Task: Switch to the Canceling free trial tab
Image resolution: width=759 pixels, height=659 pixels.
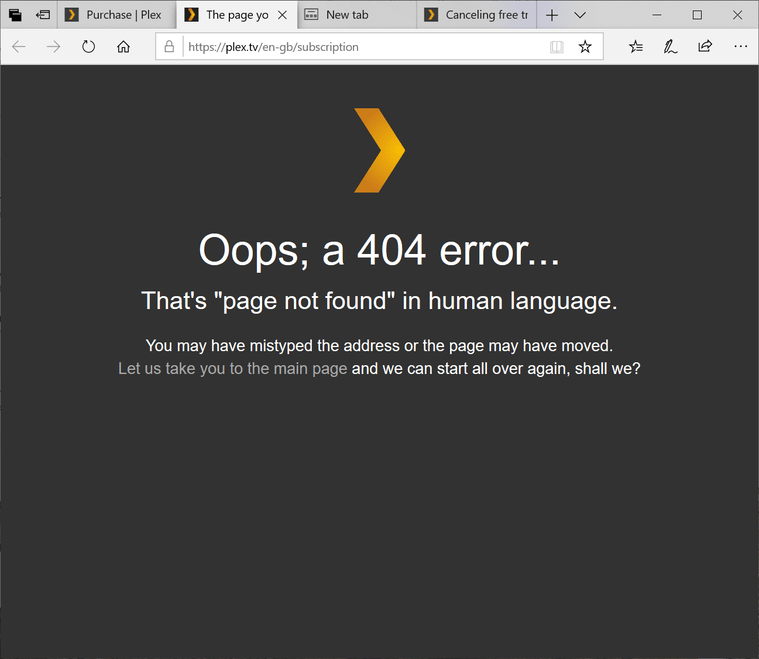Action: point(476,15)
